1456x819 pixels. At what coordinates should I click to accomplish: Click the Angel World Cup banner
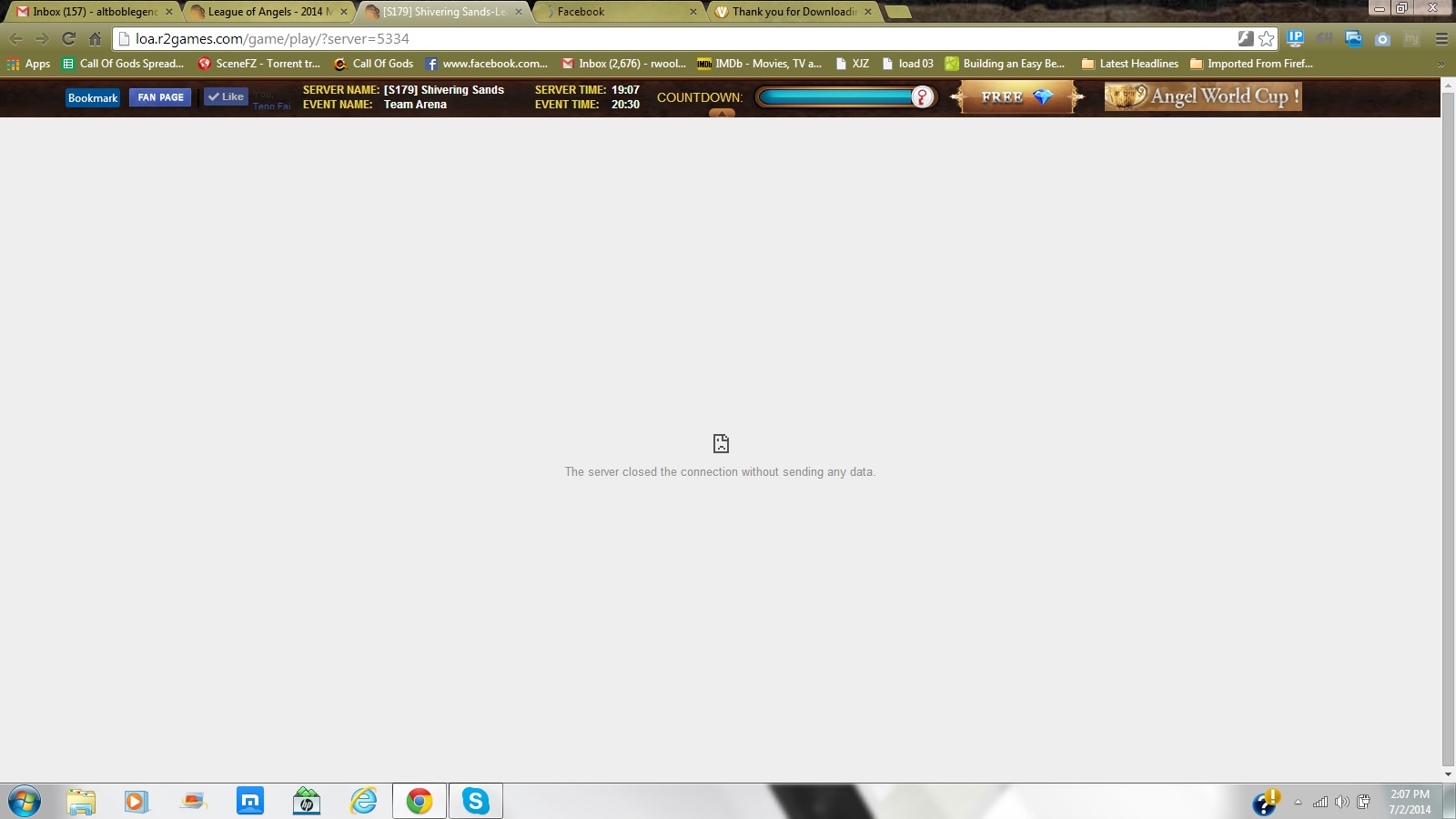1202,96
